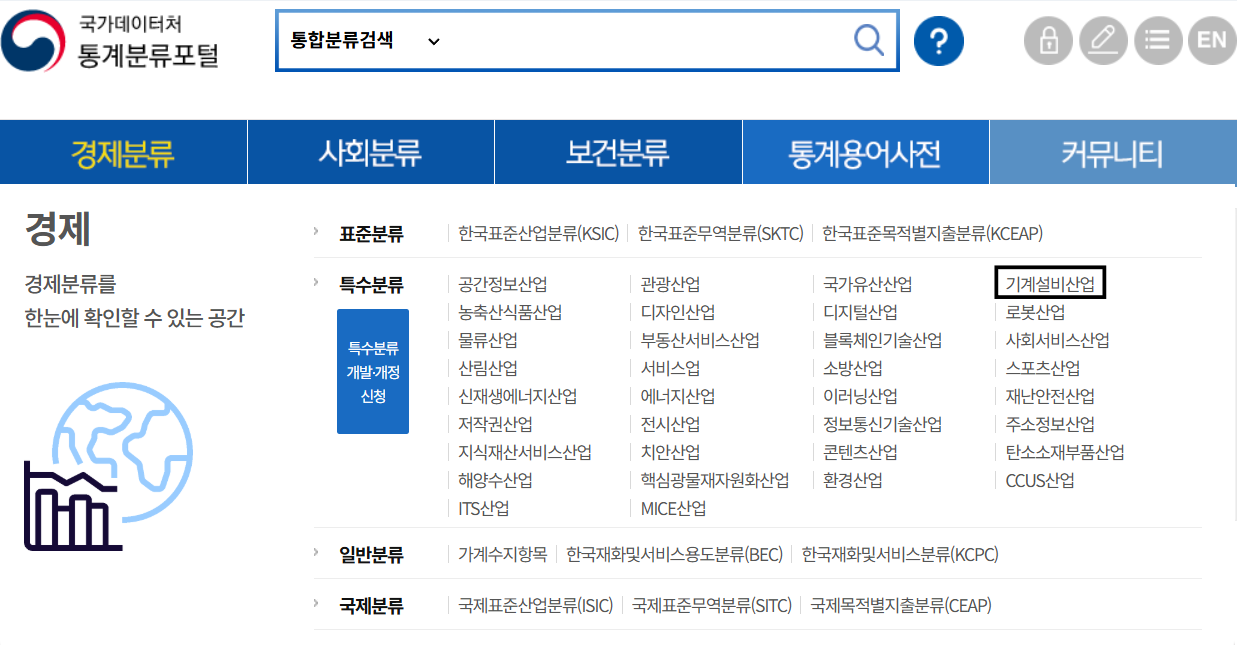Expand the 일반분류 chevron arrow
Image resolution: width=1237 pixels, height=645 pixels.
tap(316, 551)
